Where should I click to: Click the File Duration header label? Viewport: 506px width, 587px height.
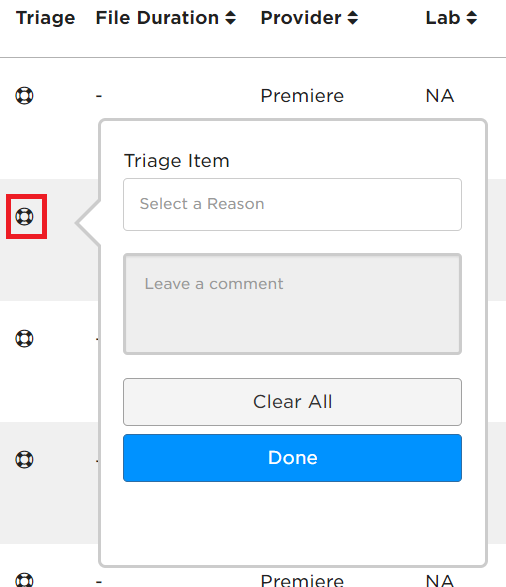coord(157,18)
